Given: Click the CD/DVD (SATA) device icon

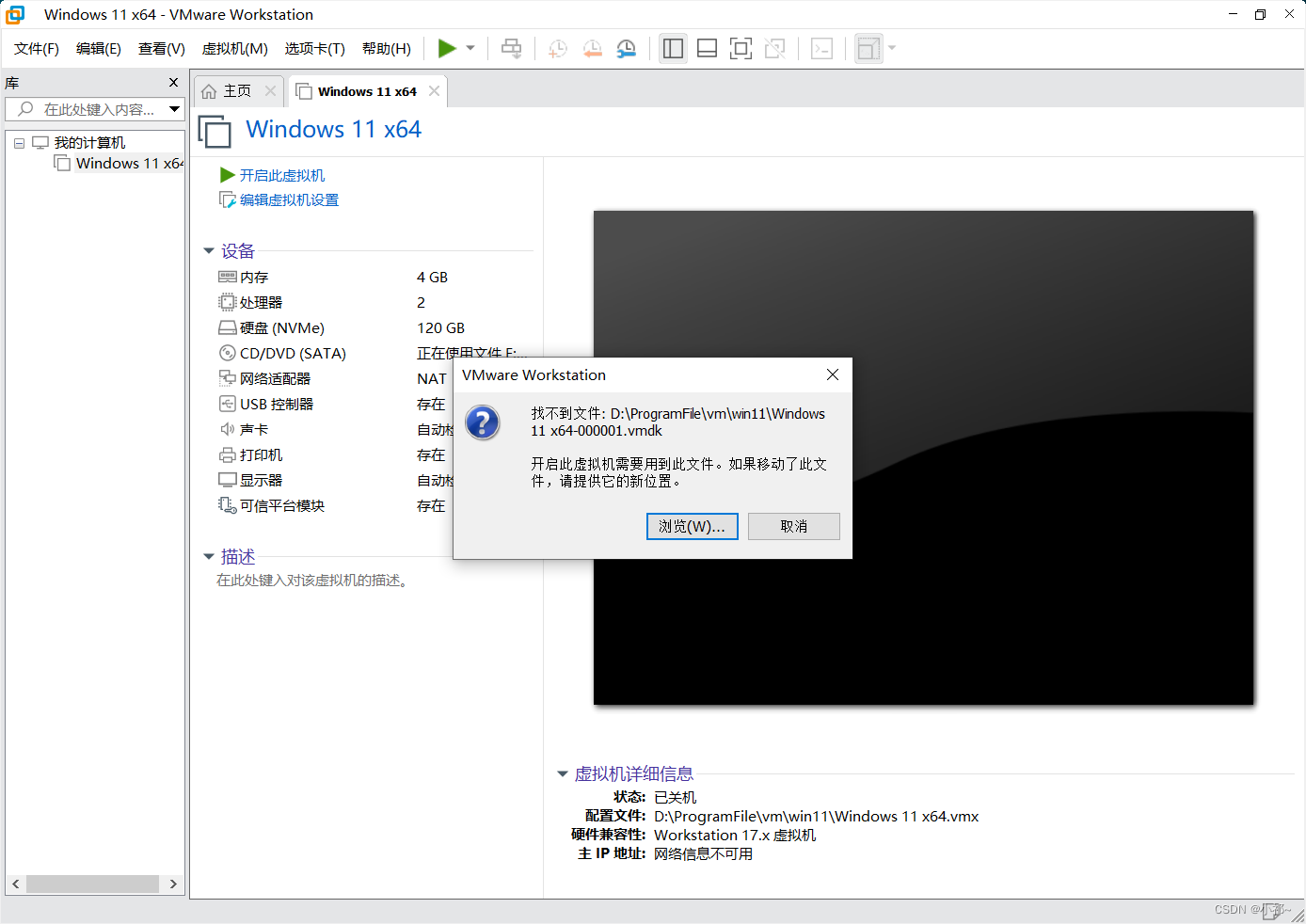Looking at the screenshot, I should pyautogui.click(x=228, y=353).
